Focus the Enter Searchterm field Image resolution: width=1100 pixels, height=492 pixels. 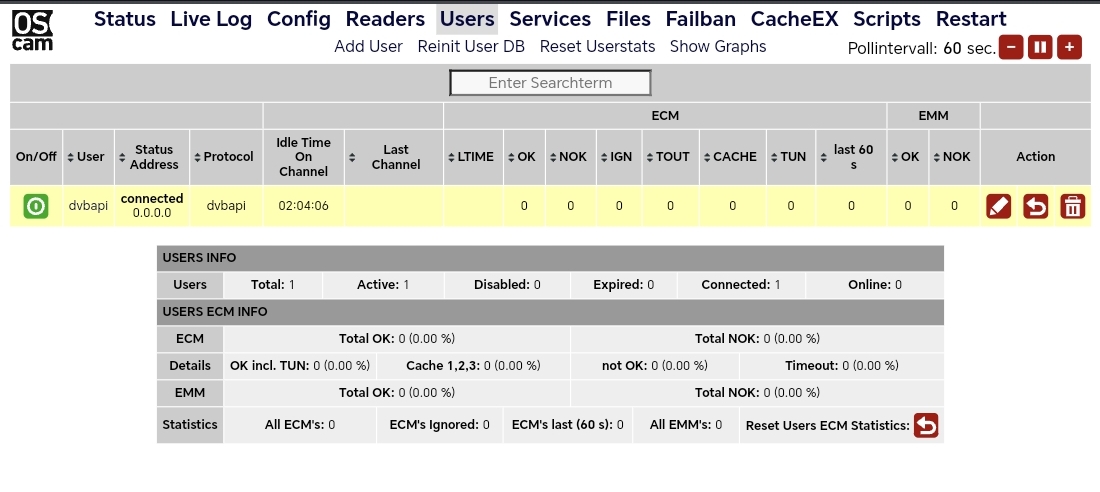[x=550, y=83]
